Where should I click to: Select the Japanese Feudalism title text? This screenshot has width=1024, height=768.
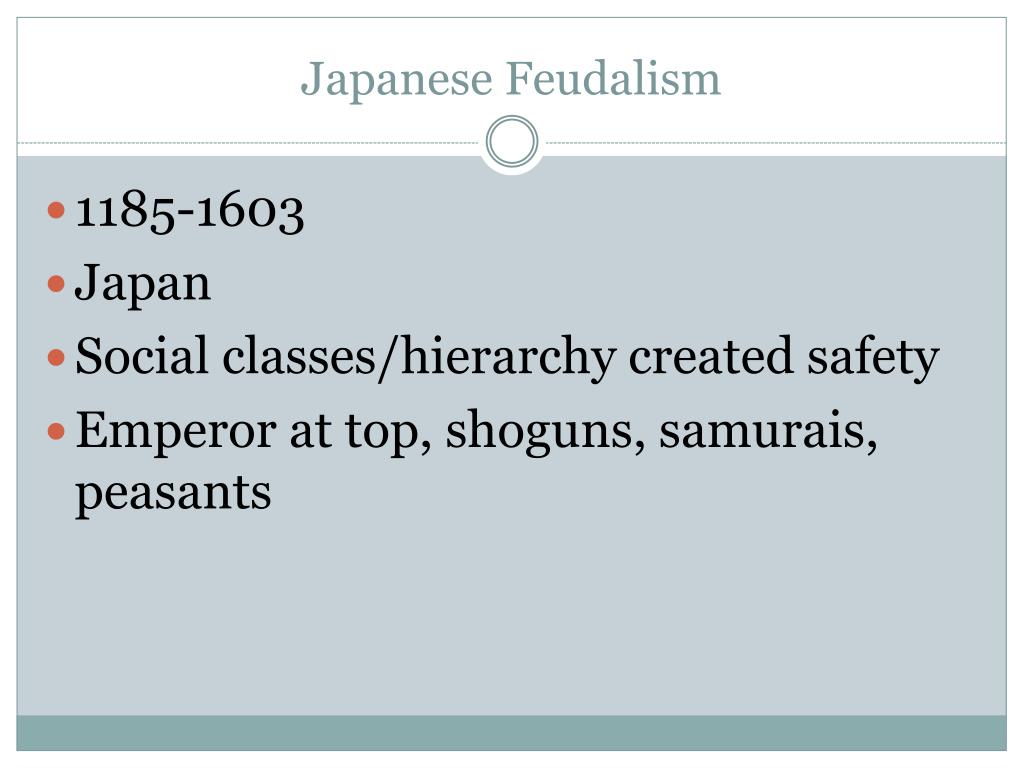click(x=511, y=79)
